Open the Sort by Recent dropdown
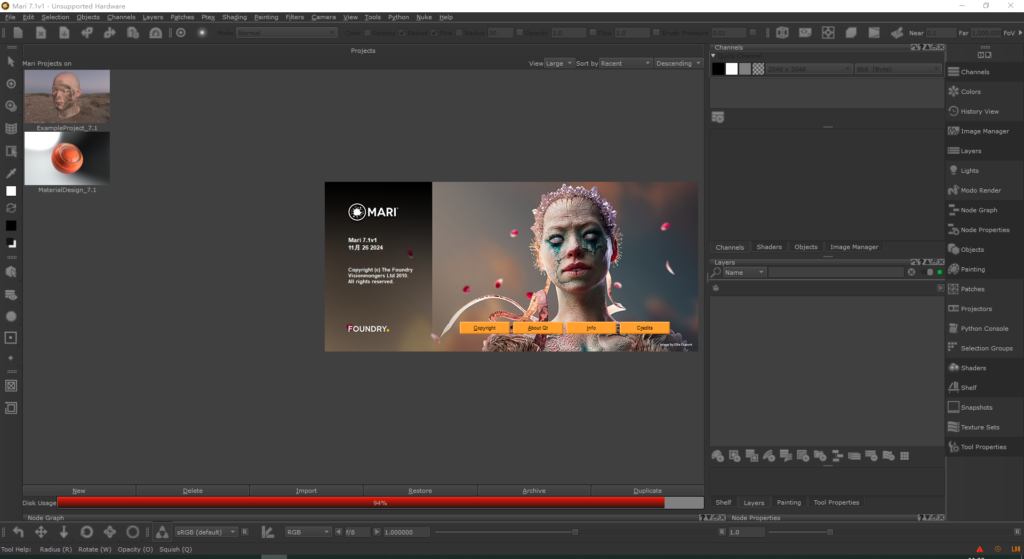Image resolution: width=1024 pixels, height=559 pixels. 626,63
